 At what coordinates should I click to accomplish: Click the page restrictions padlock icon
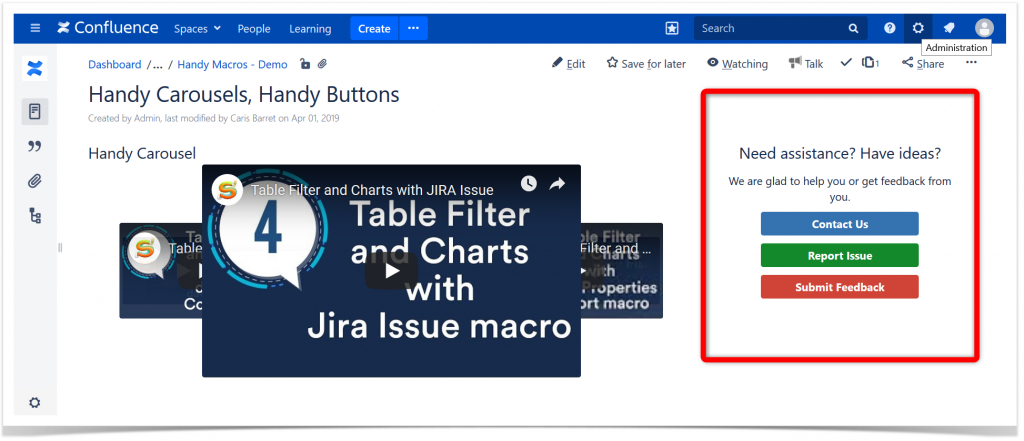305,63
